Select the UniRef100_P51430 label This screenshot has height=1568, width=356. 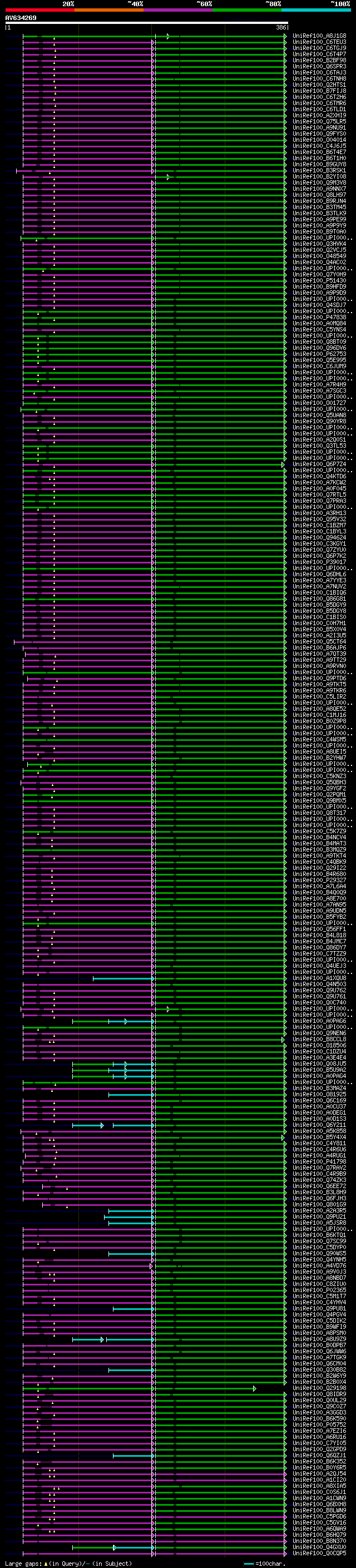coord(319,280)
